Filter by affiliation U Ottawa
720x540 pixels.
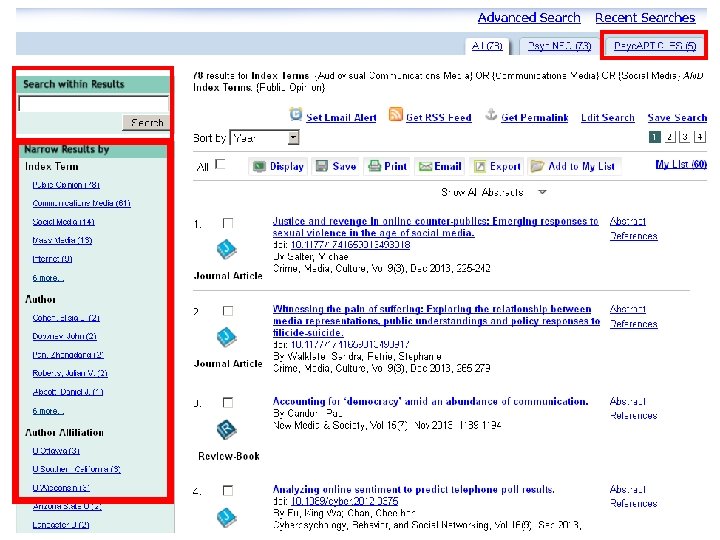pyautogui.click(x=56, y=451)
